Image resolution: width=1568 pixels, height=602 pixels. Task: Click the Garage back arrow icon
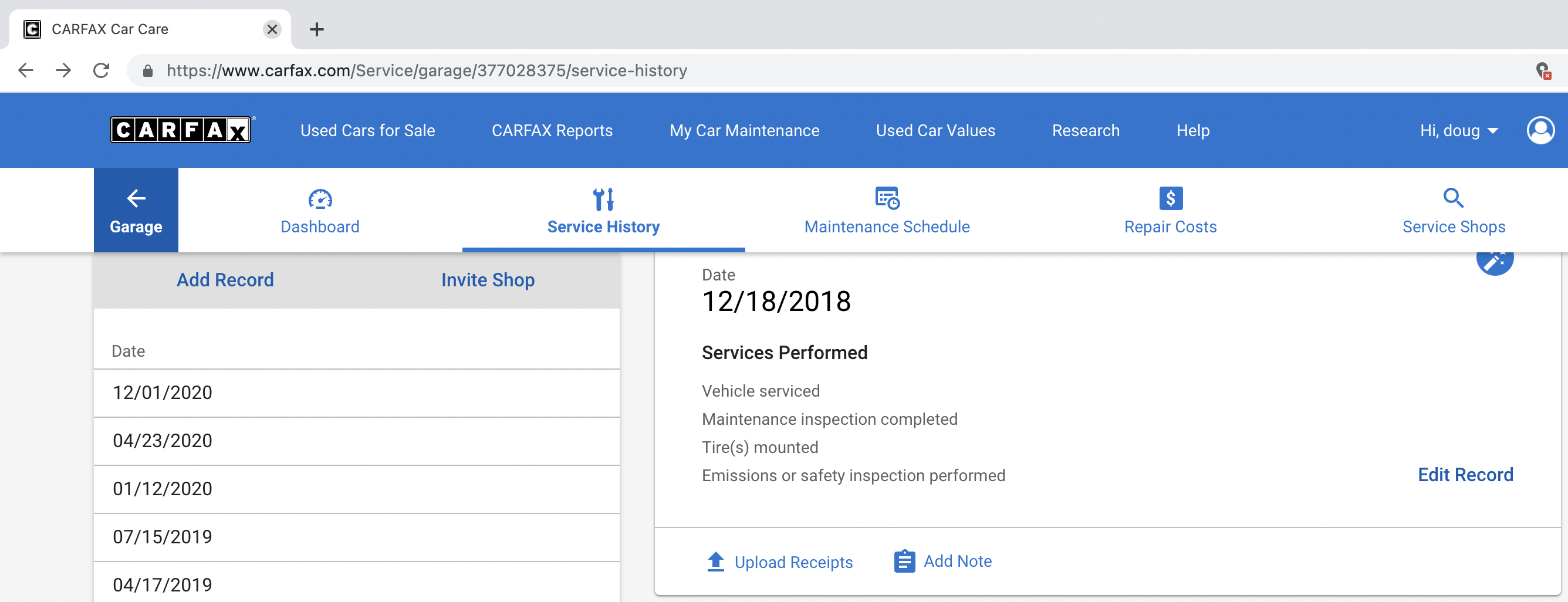point(136,198)
